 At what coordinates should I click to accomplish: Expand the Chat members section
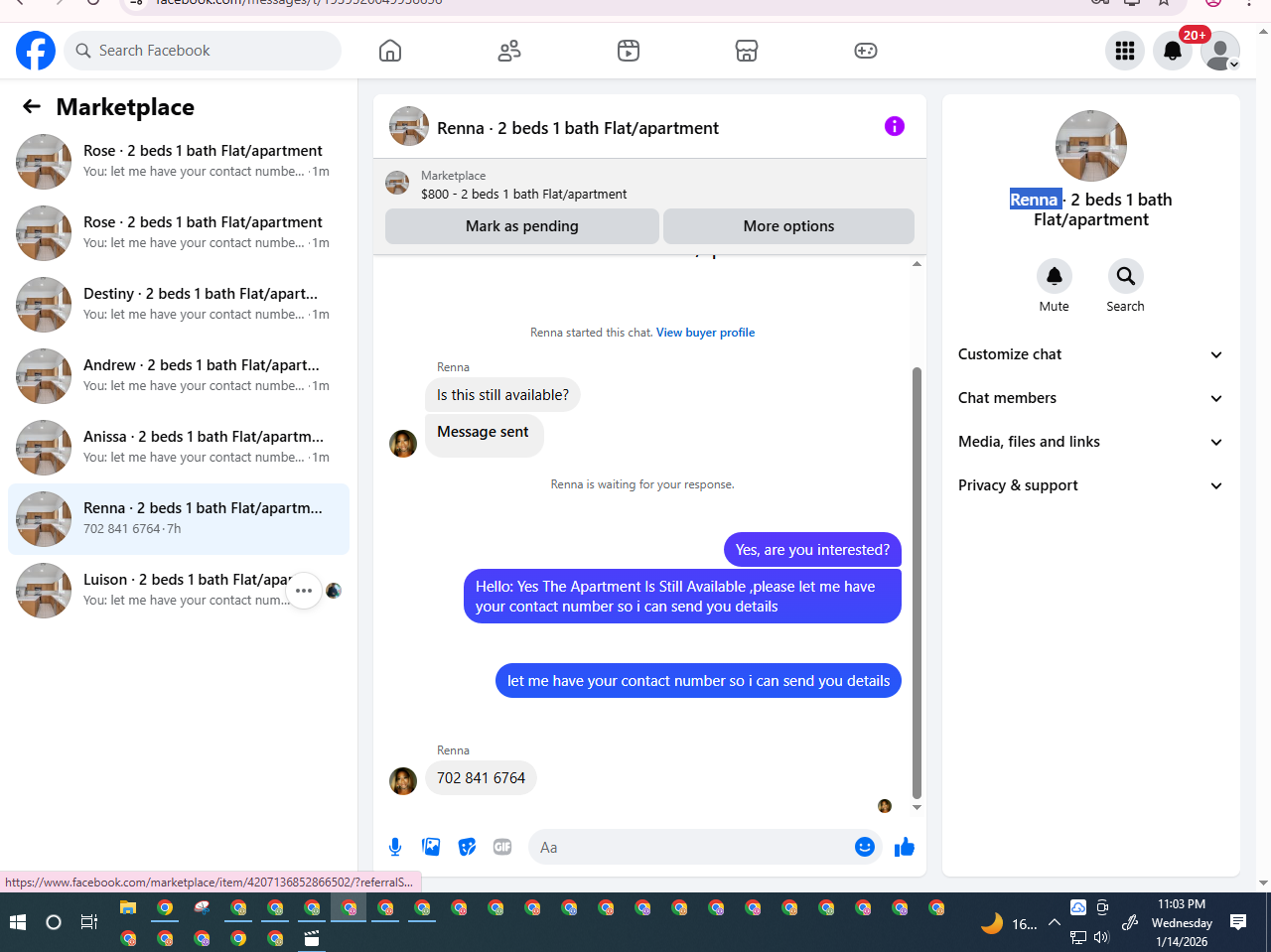[x=1090, y=398]
